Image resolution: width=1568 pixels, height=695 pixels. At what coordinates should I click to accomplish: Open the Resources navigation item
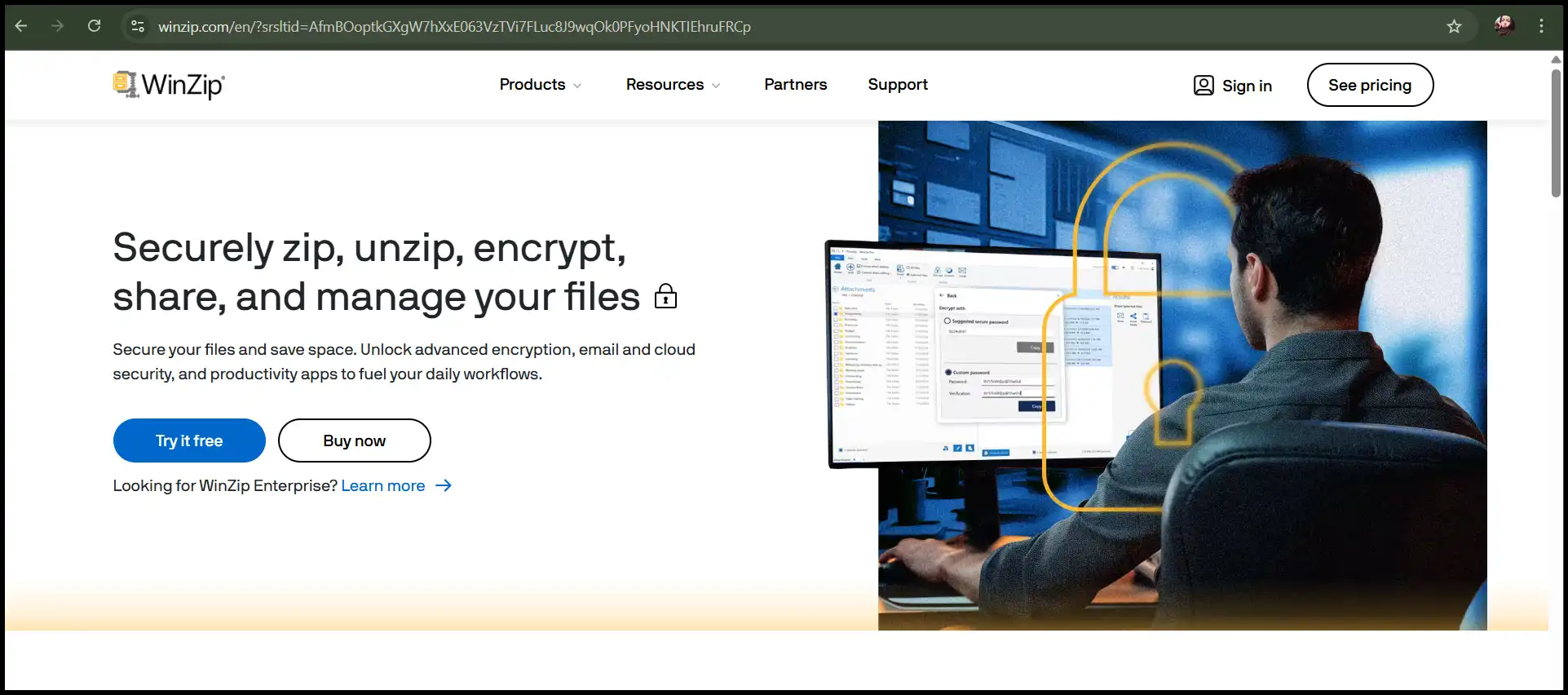[x=665, y=84]
